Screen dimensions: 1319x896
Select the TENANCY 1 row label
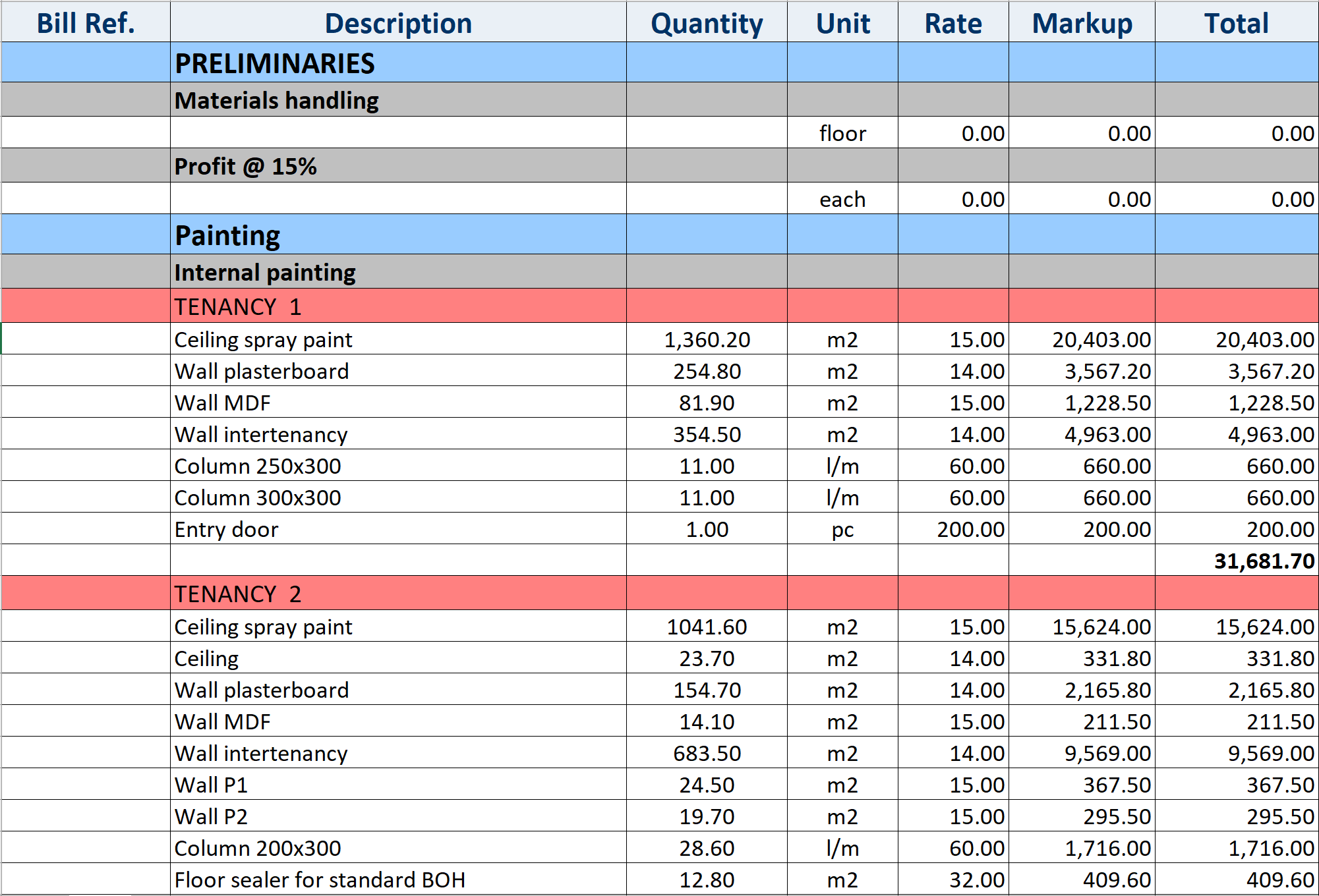tap(238, 306)
